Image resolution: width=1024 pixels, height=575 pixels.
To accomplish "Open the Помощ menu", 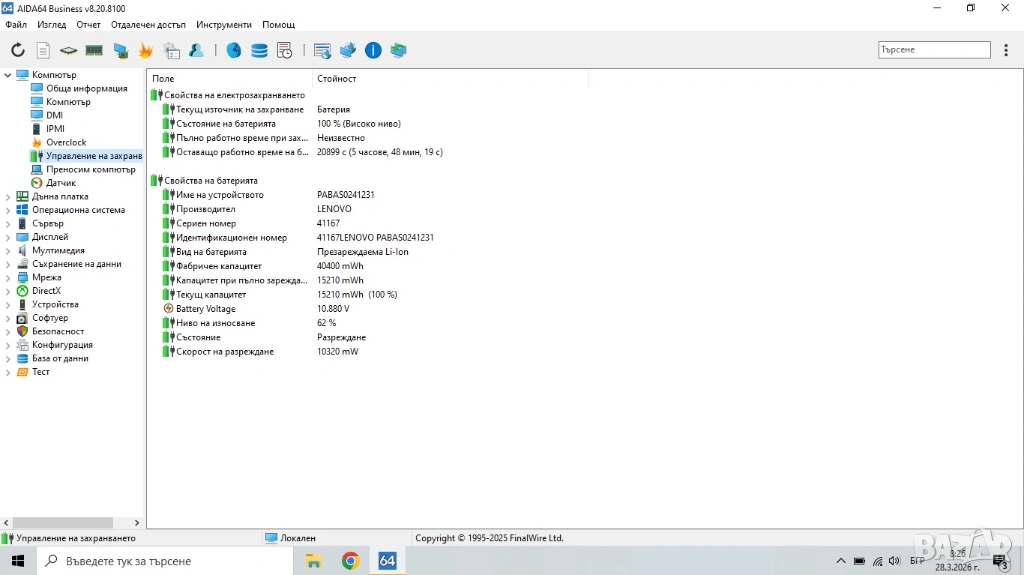I will (278, 24).
